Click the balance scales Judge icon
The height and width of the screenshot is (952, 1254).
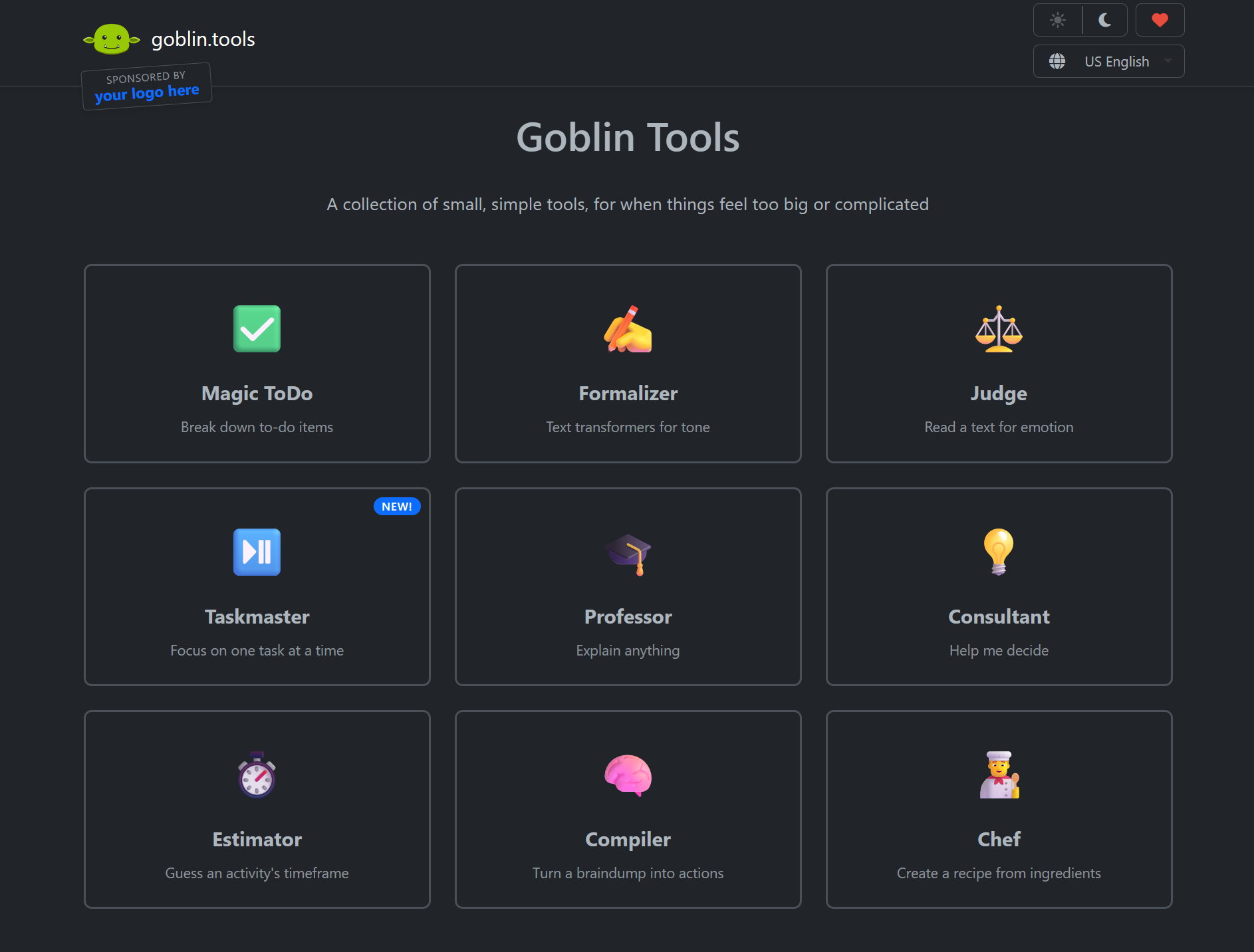point(999,328)
